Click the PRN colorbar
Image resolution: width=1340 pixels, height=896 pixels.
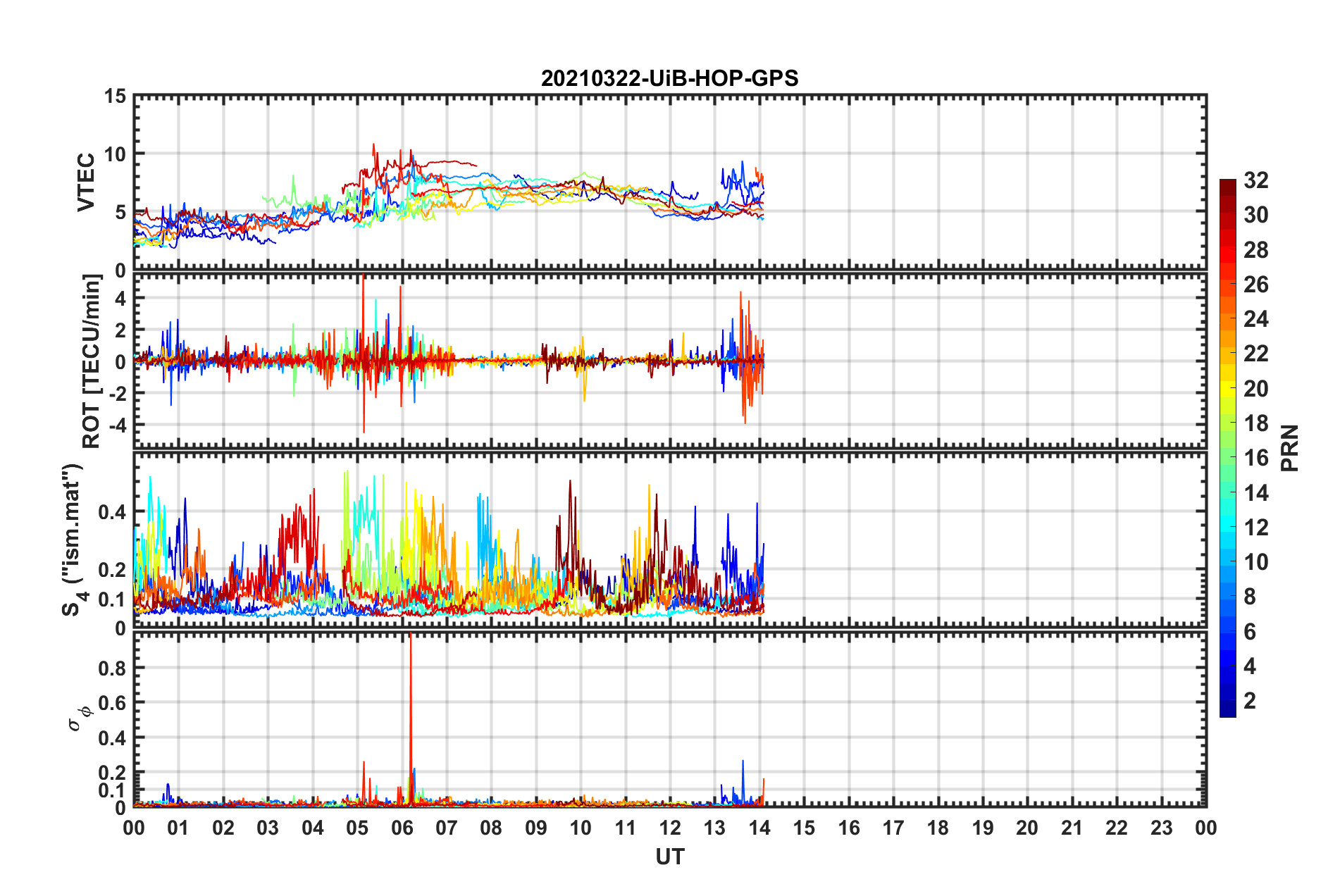point(1228,448)
